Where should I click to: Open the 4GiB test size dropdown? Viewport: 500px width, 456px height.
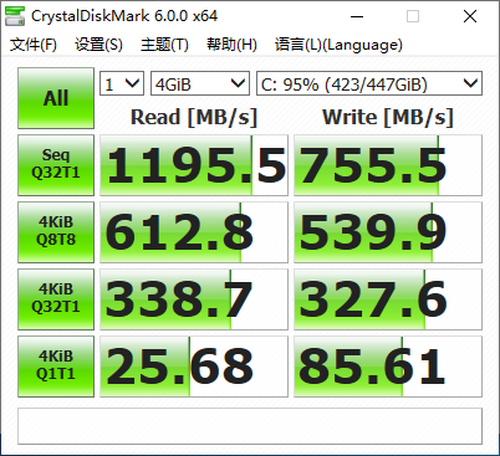click(x=200, y=83)
